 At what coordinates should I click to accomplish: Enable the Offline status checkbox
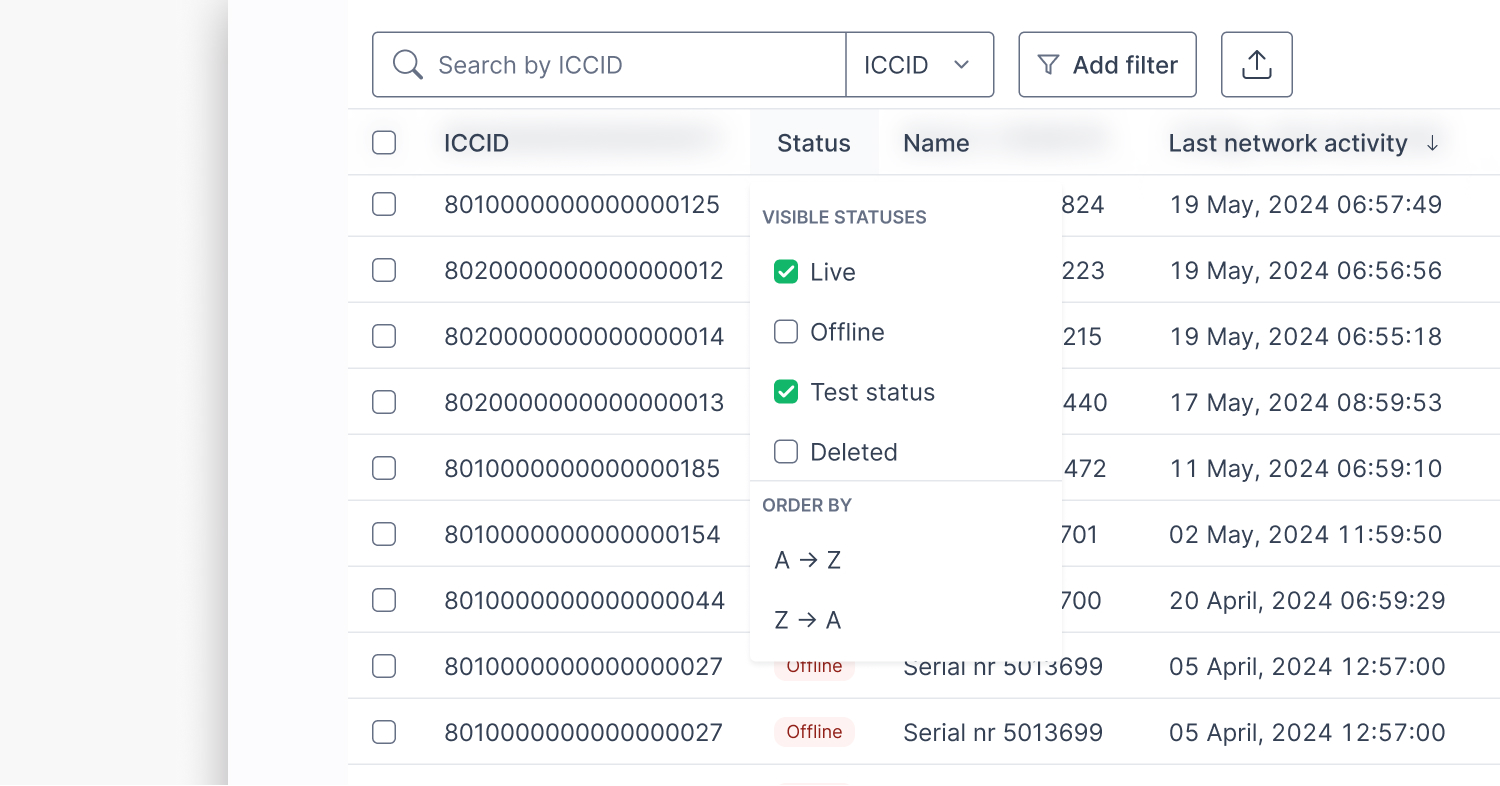tap(786, 331)
